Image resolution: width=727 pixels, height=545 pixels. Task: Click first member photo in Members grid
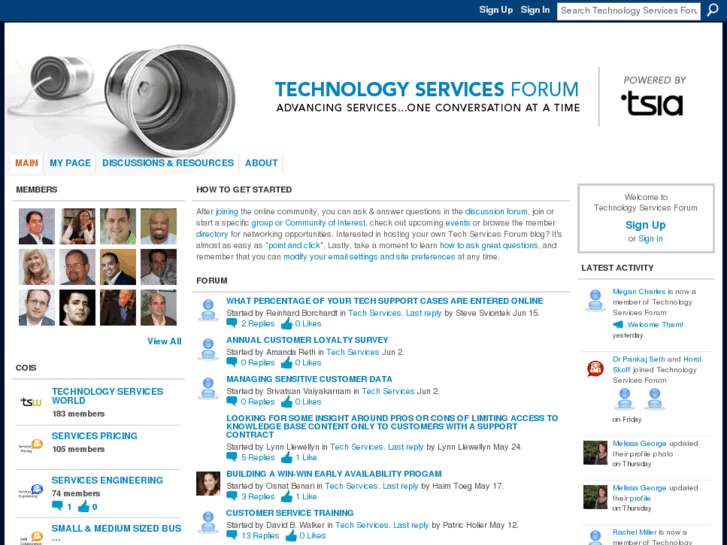(x=37, y=226)
